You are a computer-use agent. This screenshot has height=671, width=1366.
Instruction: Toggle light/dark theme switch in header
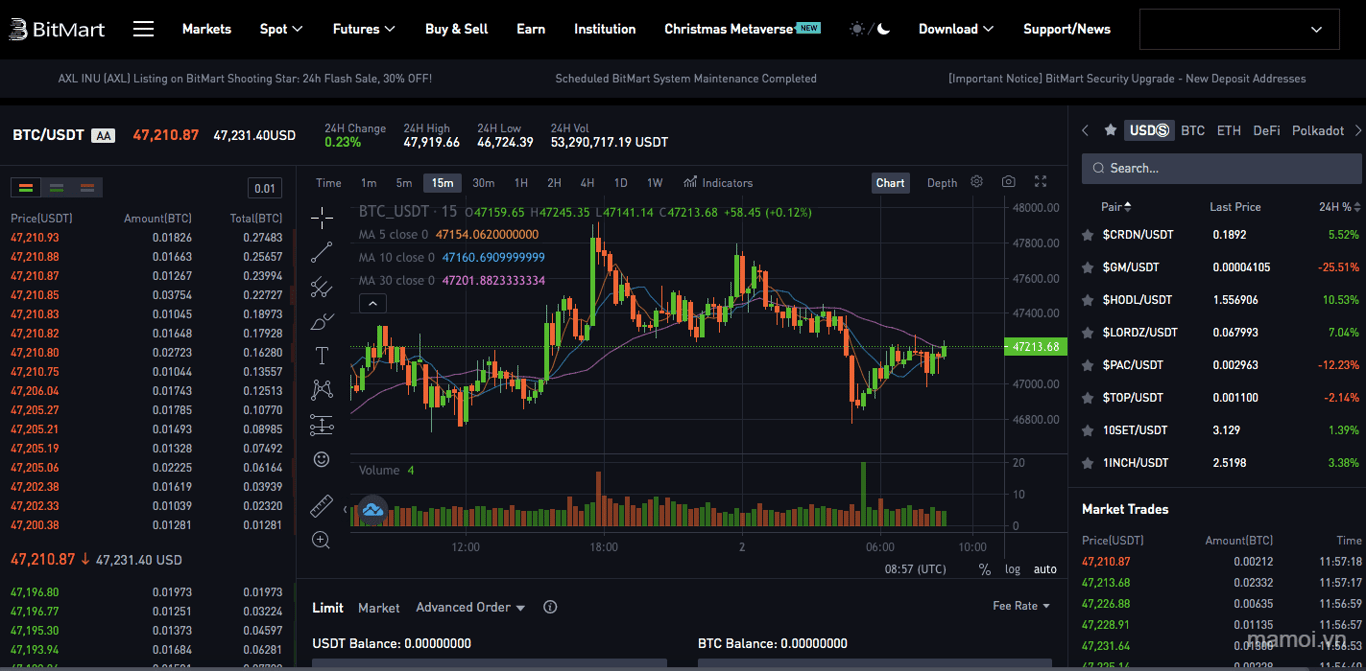869,29
